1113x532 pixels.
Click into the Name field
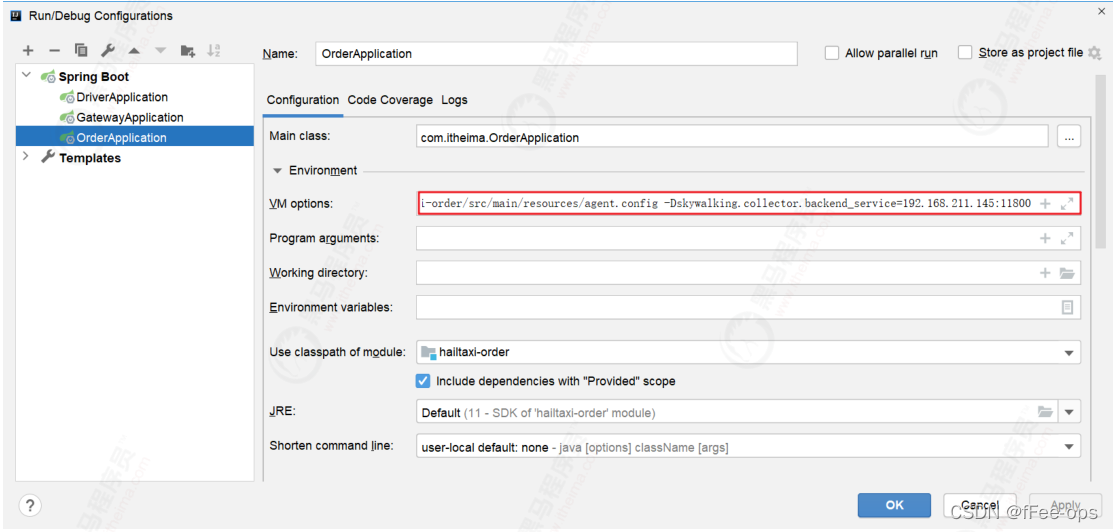pos(556,53)
